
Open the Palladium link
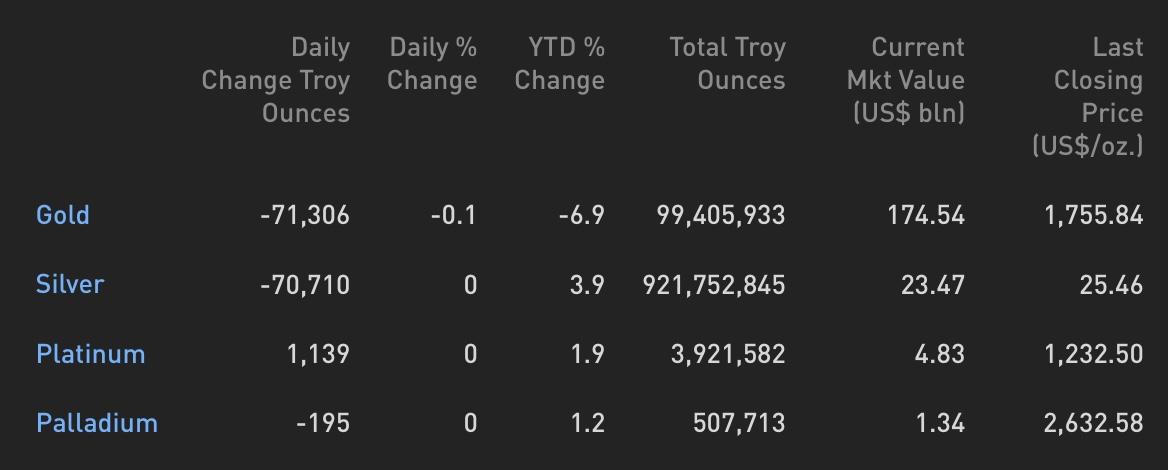click(x=97, y=423)
